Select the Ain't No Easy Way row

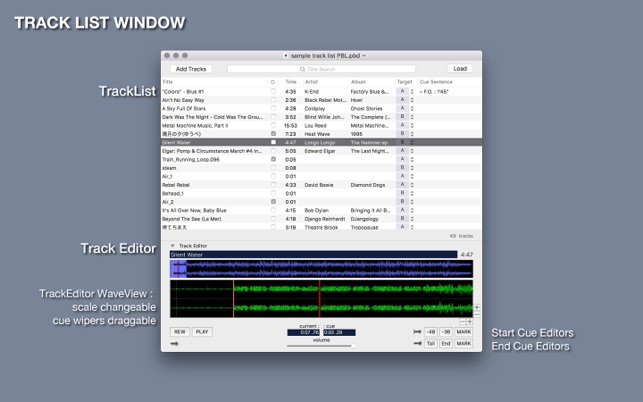322,100
